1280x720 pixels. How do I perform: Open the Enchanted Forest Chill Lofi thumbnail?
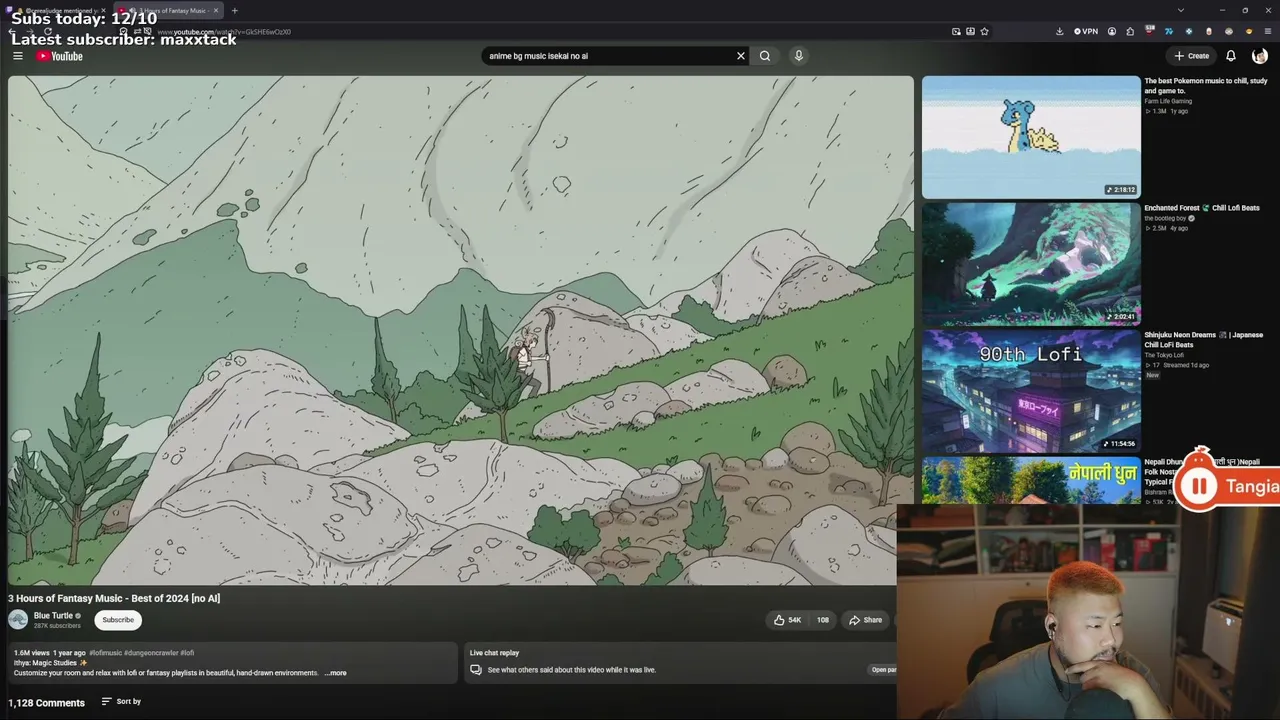1031,264
